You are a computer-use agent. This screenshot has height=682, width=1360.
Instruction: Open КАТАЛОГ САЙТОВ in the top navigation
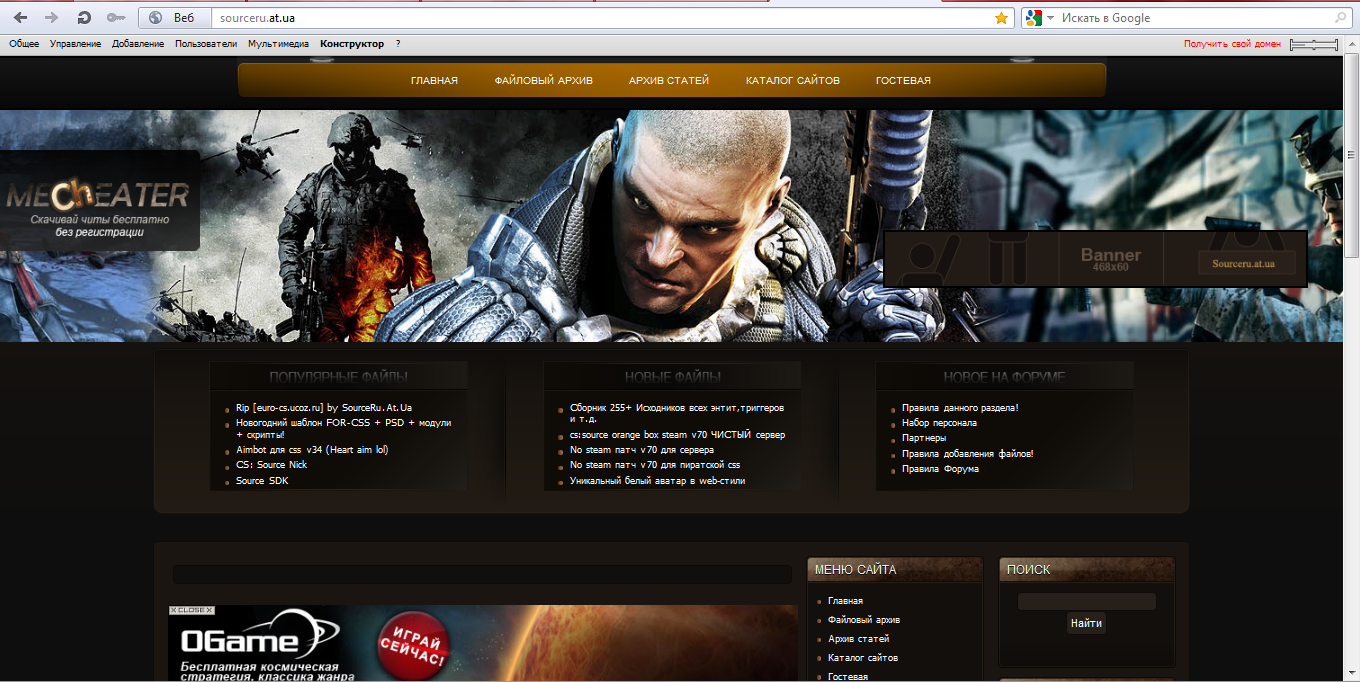pyautogui.click(x=793, y=80)
